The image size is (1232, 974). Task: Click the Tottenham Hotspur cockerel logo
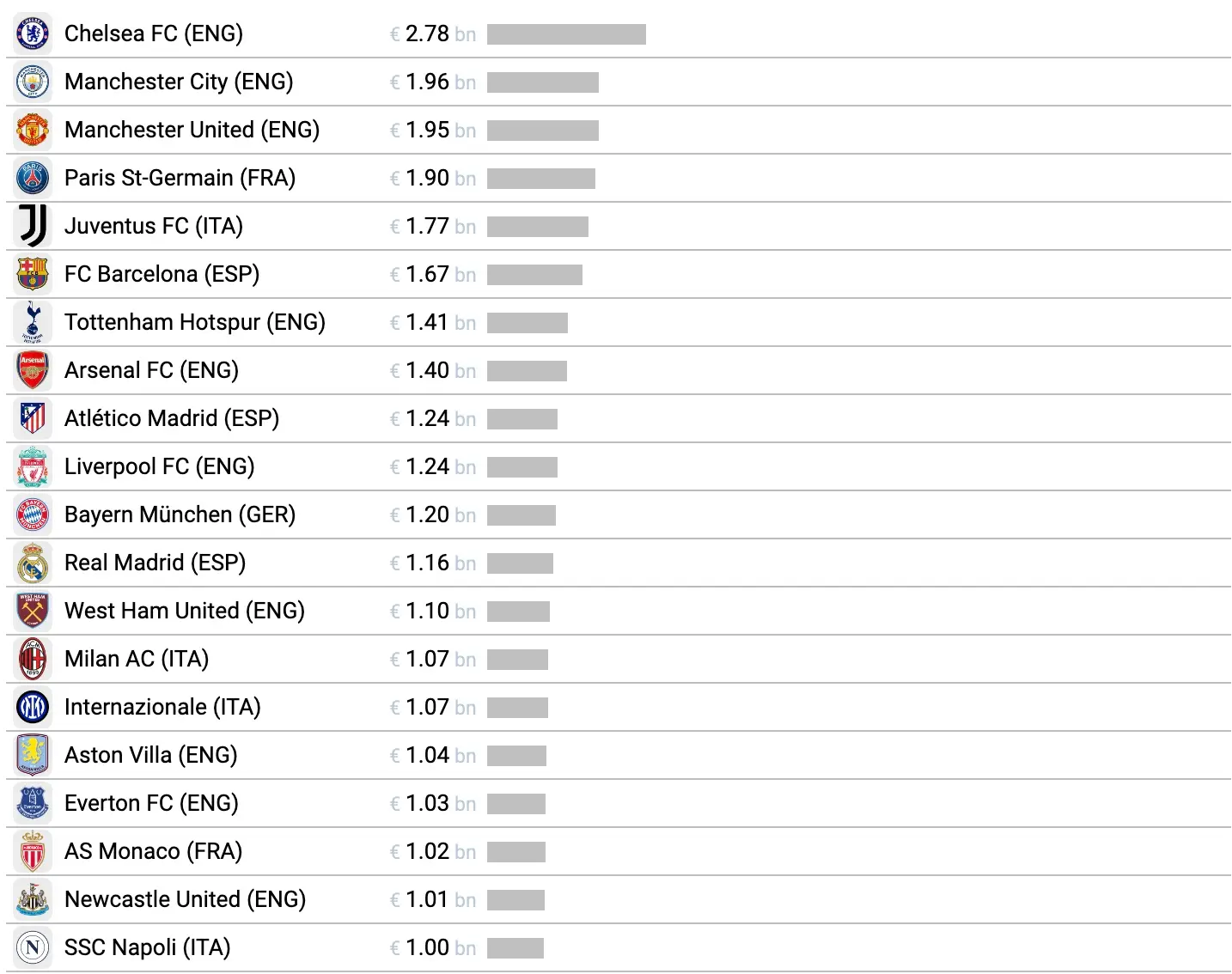pos(33,322)
